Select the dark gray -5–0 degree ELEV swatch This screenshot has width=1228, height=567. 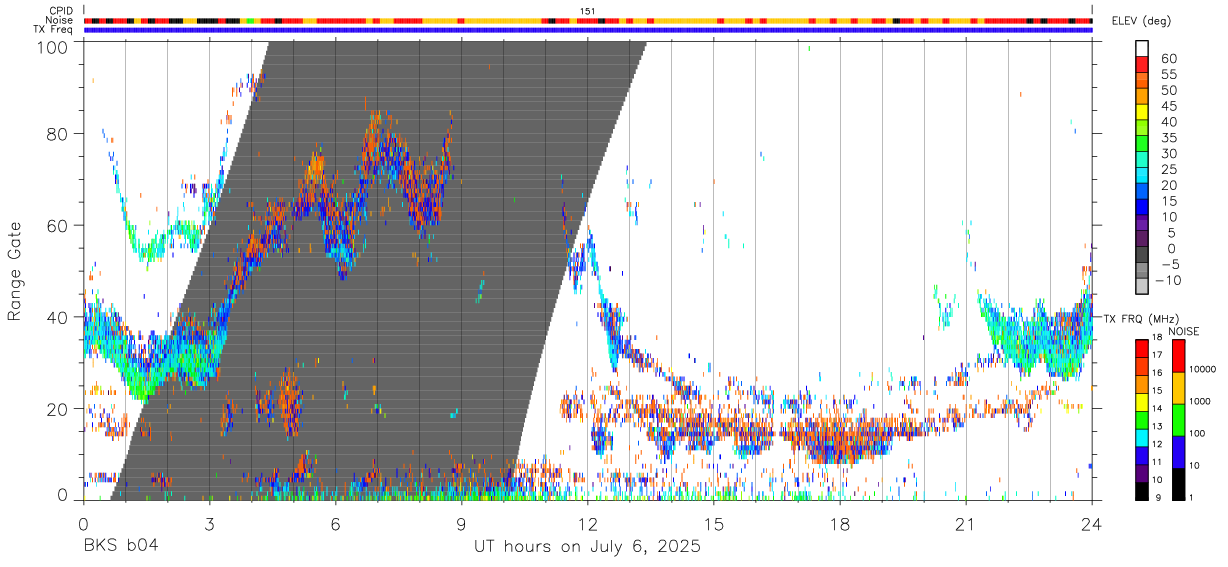[x=1142, y=252]
